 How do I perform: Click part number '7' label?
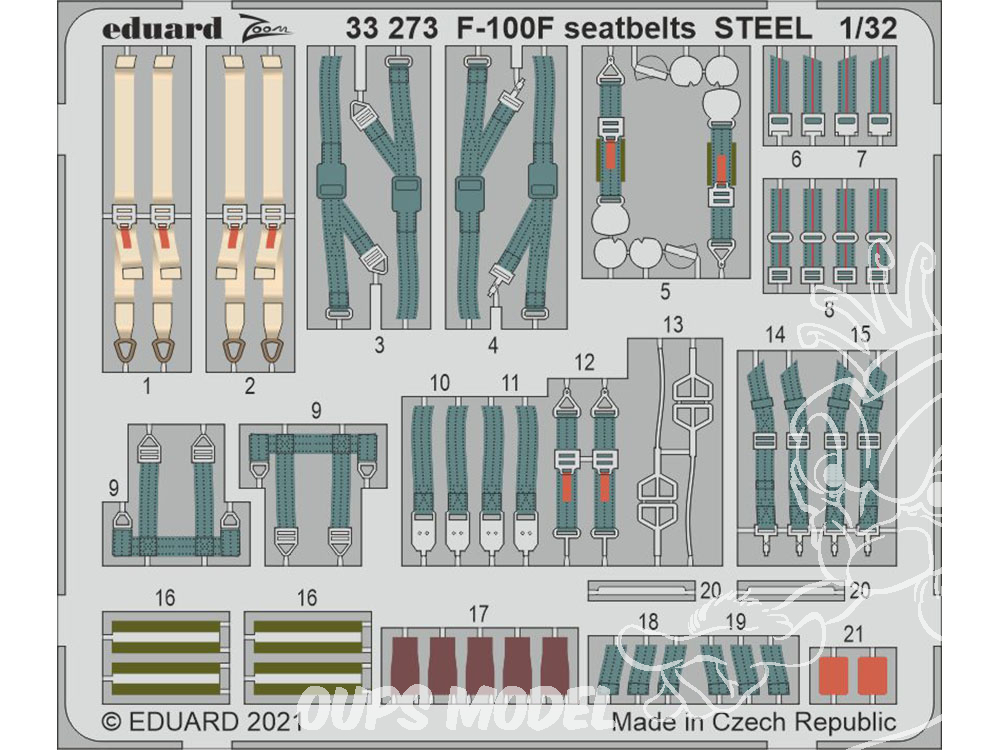pos(862,159)
